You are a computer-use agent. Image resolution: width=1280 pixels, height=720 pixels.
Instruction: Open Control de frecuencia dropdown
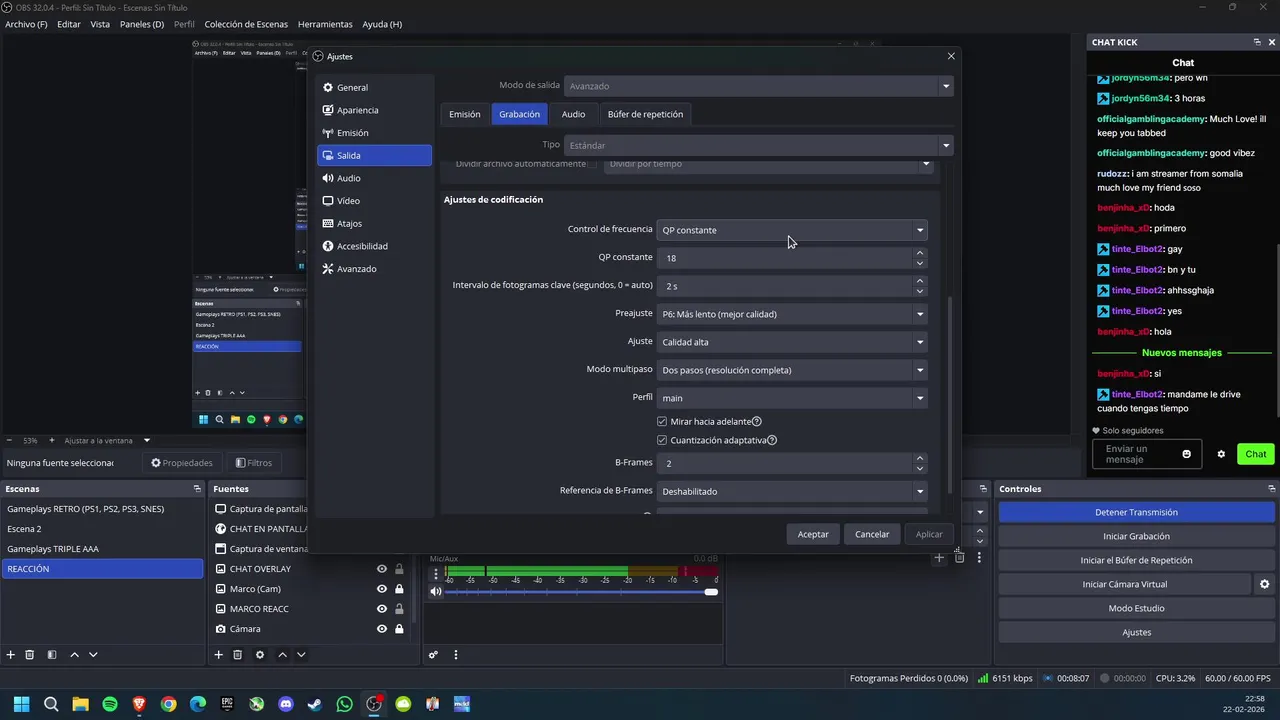(792, 230)
